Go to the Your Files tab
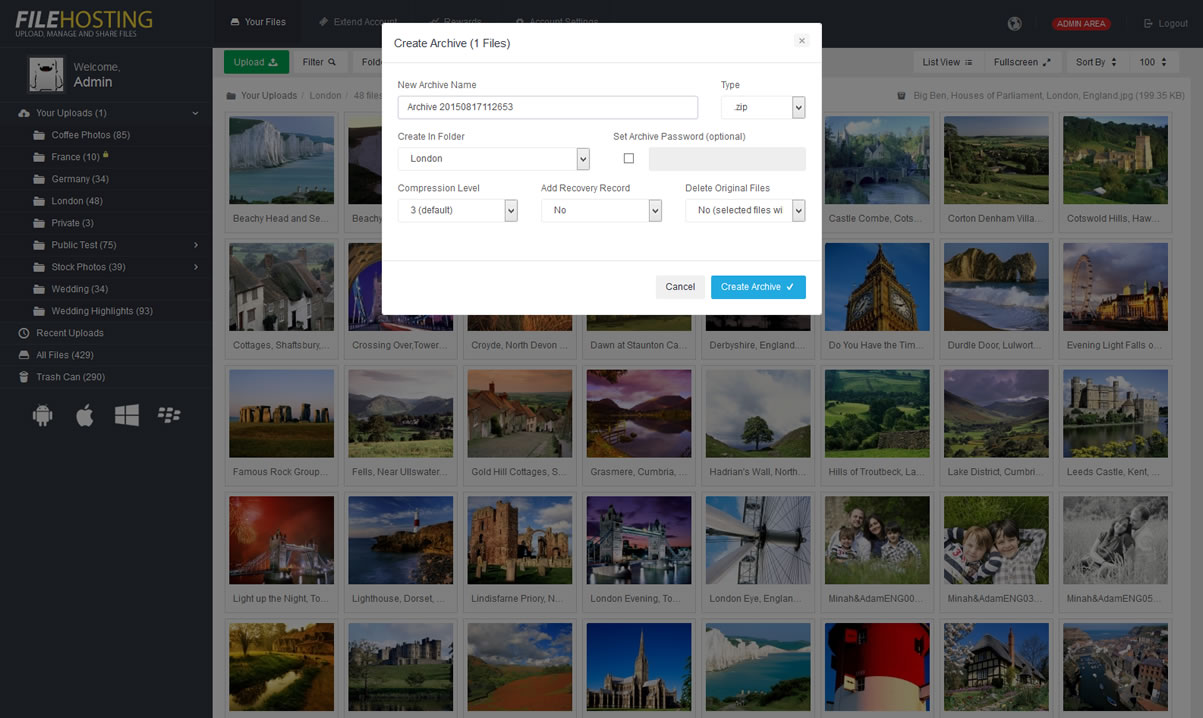1203x718 pixels. click(258, 22)
